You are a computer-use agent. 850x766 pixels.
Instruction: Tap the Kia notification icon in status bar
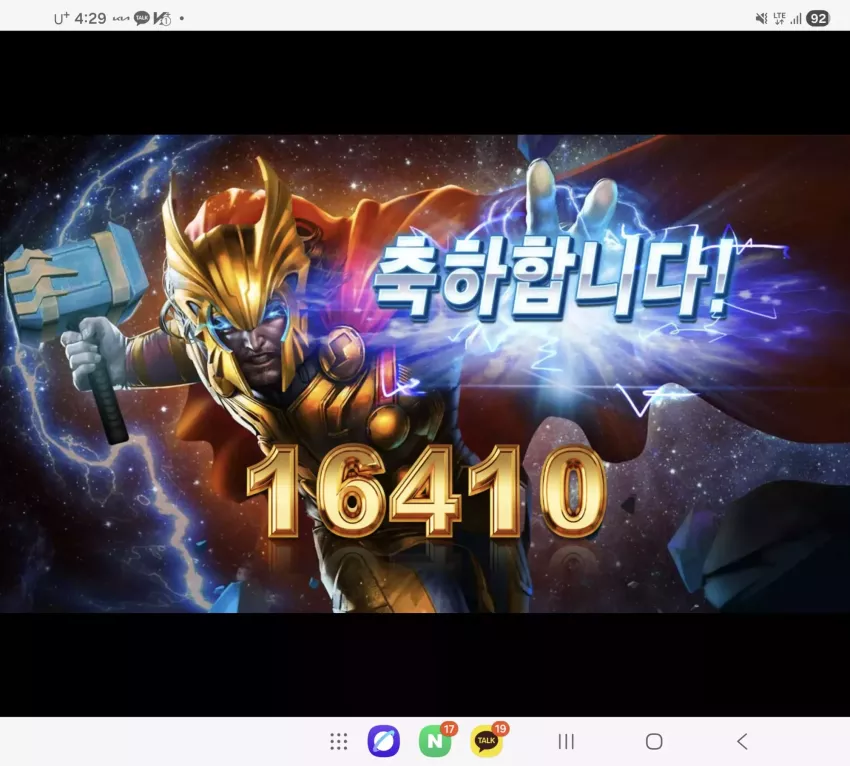[x=121, y=19]
